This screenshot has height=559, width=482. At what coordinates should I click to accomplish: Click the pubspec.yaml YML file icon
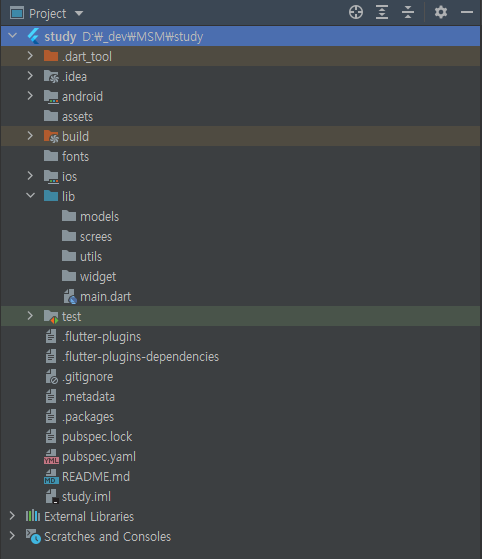point(51,457)
